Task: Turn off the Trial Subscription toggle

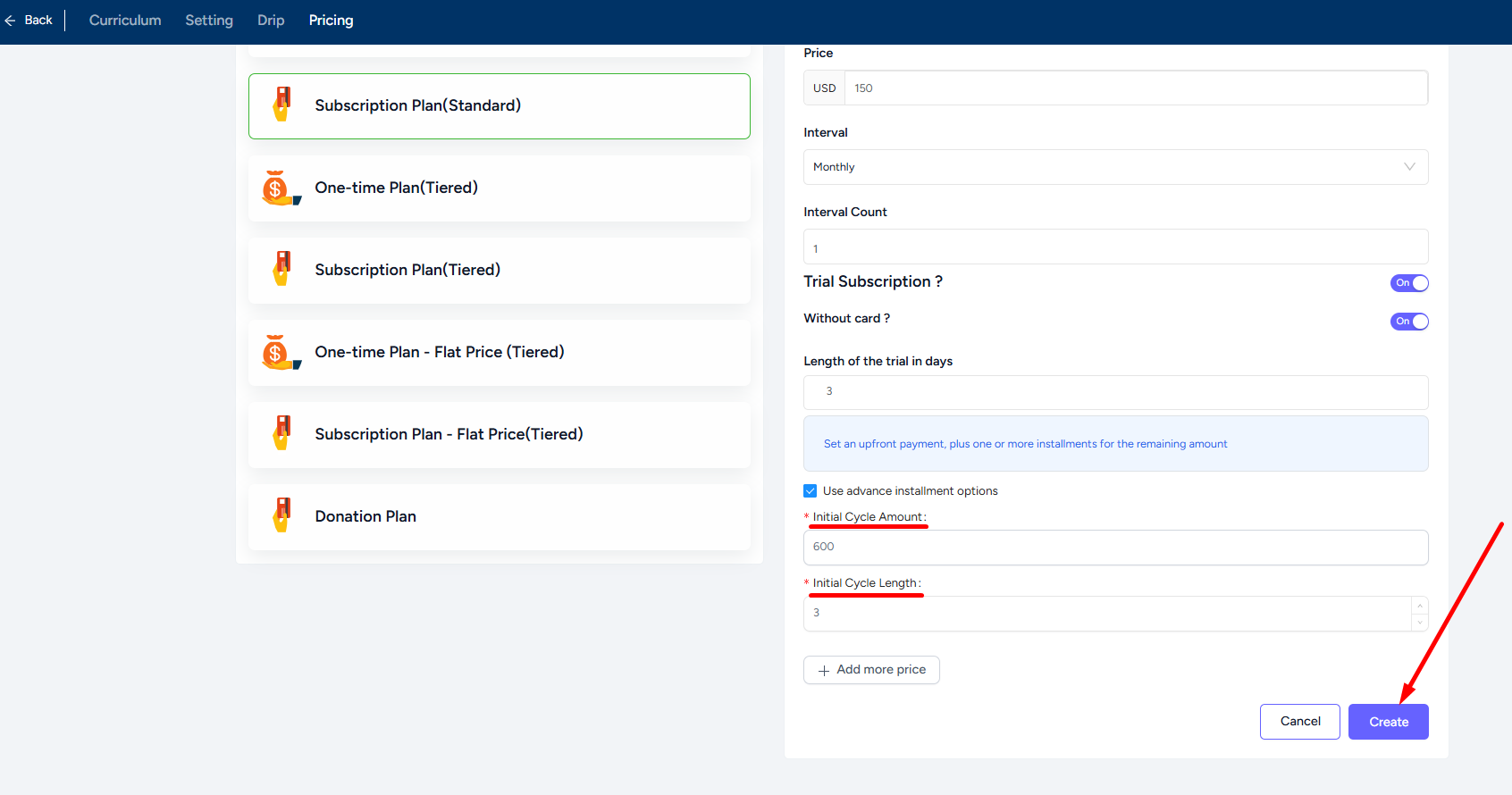Action: click(x=1409, y=283)
